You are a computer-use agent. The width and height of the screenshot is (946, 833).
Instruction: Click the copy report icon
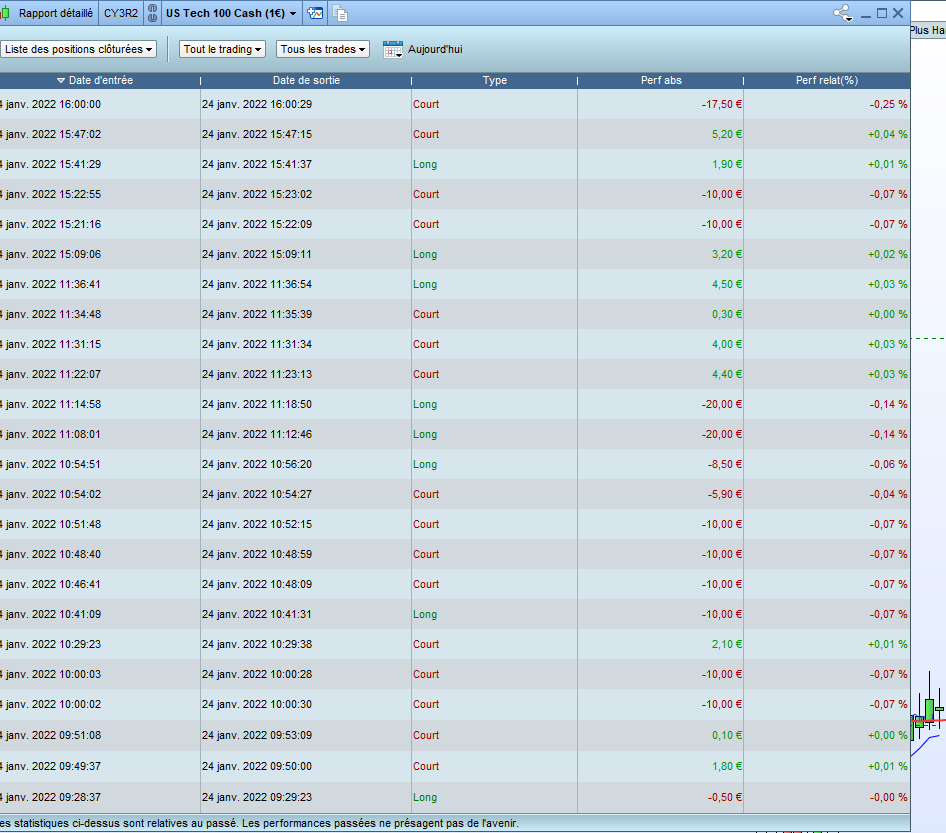pos(340,14)
